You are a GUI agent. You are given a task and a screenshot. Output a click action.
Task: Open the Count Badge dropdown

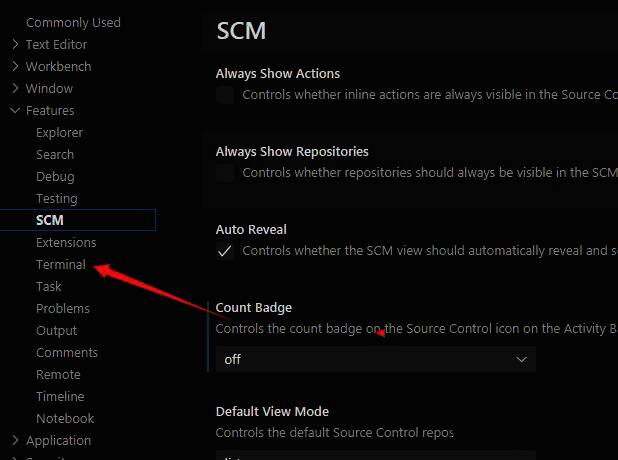point(375,359)
